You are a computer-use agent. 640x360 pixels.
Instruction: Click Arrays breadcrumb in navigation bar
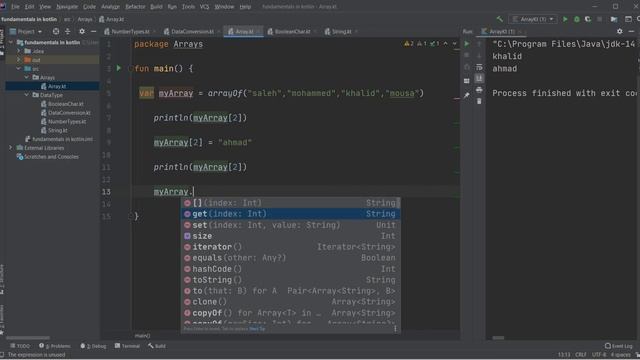pyautogui.click(x=85, y=19)
